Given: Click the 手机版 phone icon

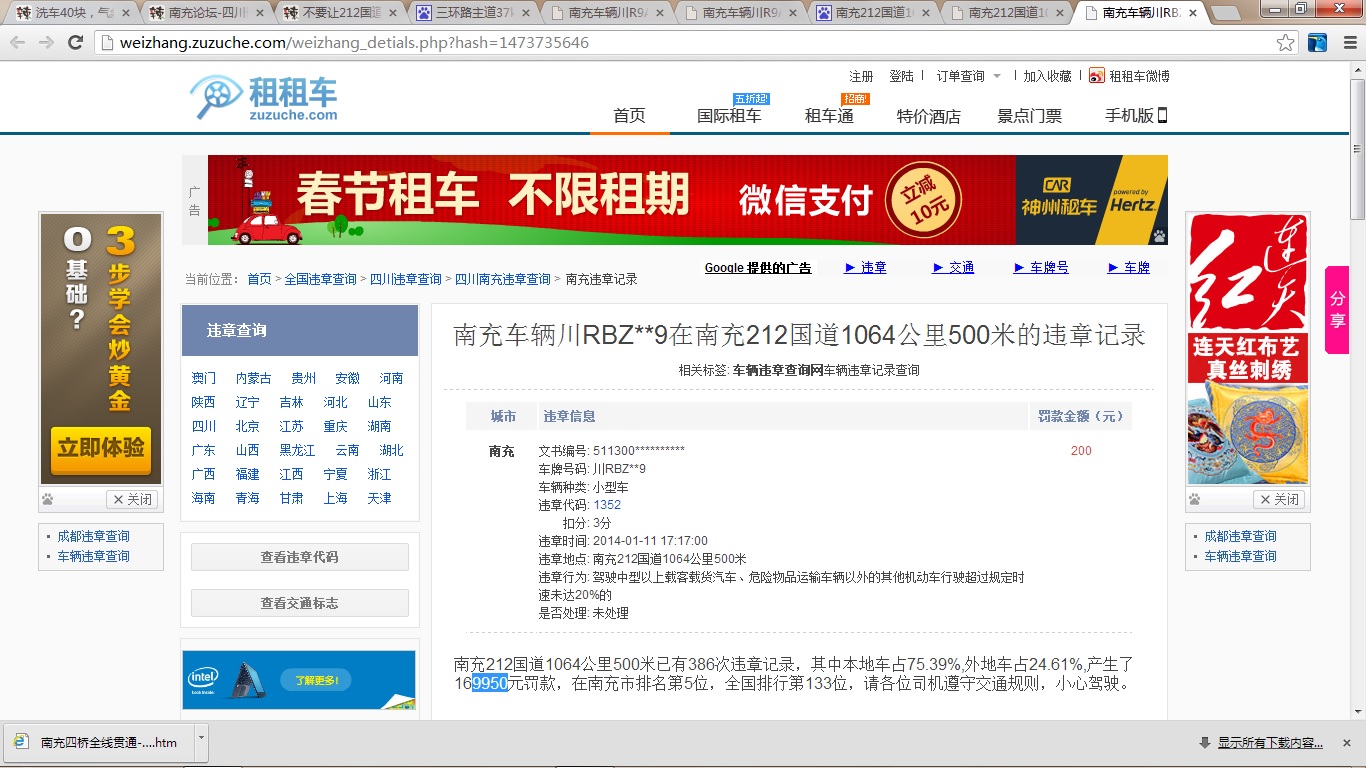Looking at the screenshot, I should tap(1162, 115).
